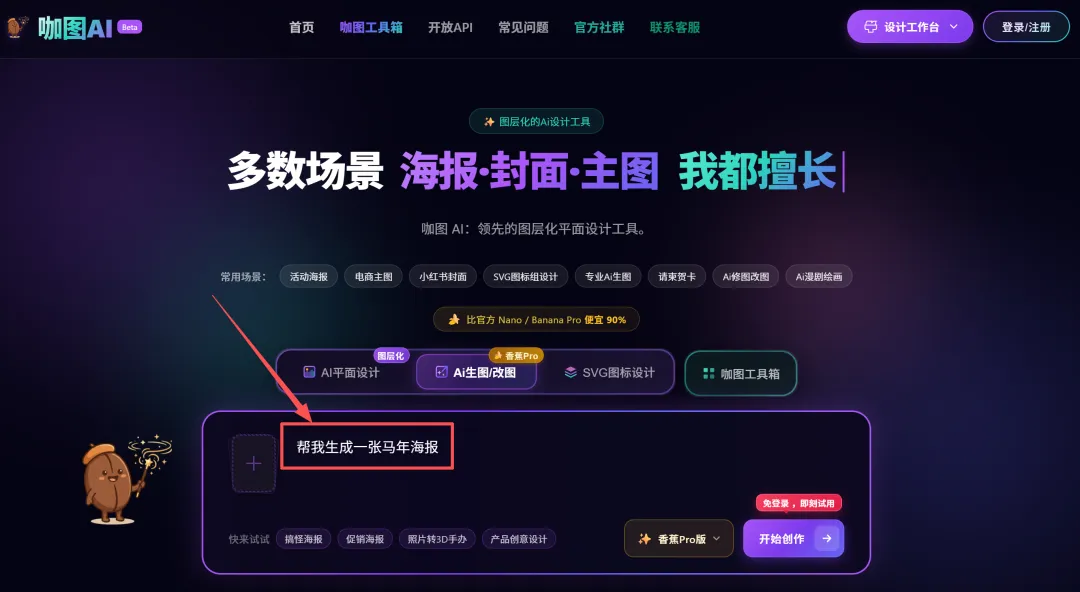Expand the 设计工作台 dropdown chevron

tap(953, 27)
